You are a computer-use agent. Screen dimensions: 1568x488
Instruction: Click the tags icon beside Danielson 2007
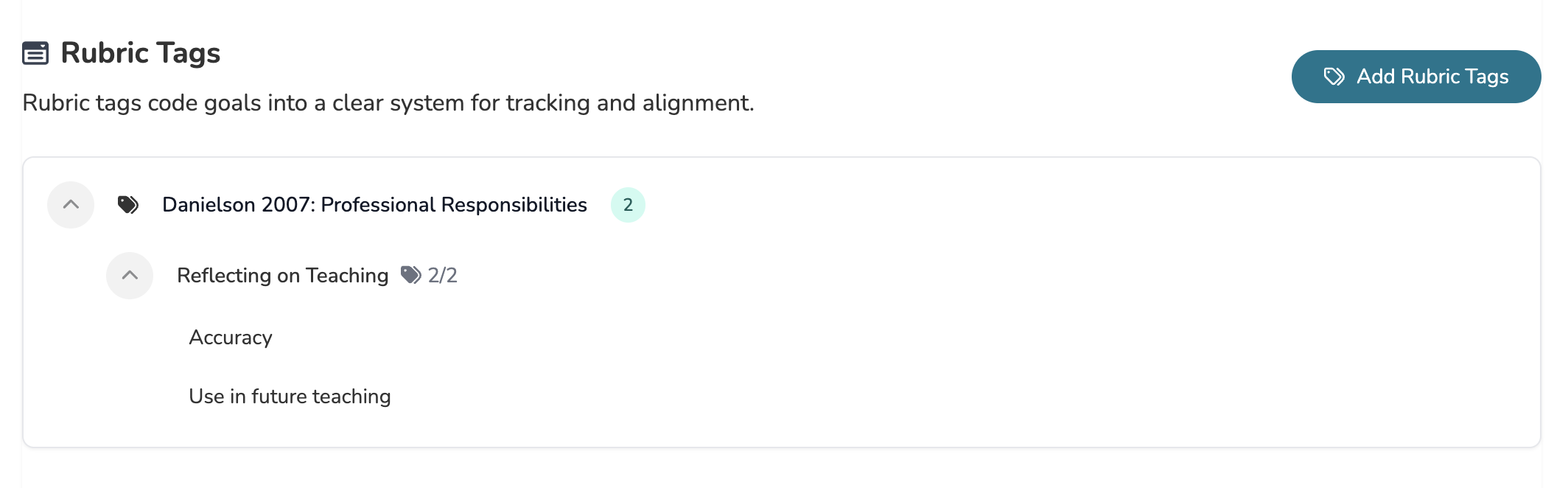click(128, 205)
